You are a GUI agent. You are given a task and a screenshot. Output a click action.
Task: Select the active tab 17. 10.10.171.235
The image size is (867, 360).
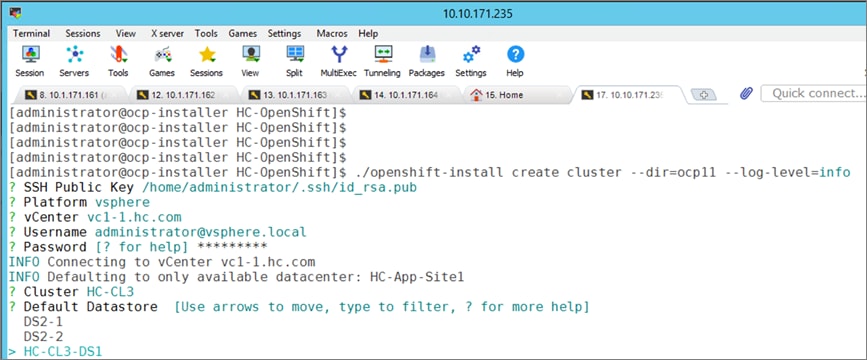click(629, 95)
